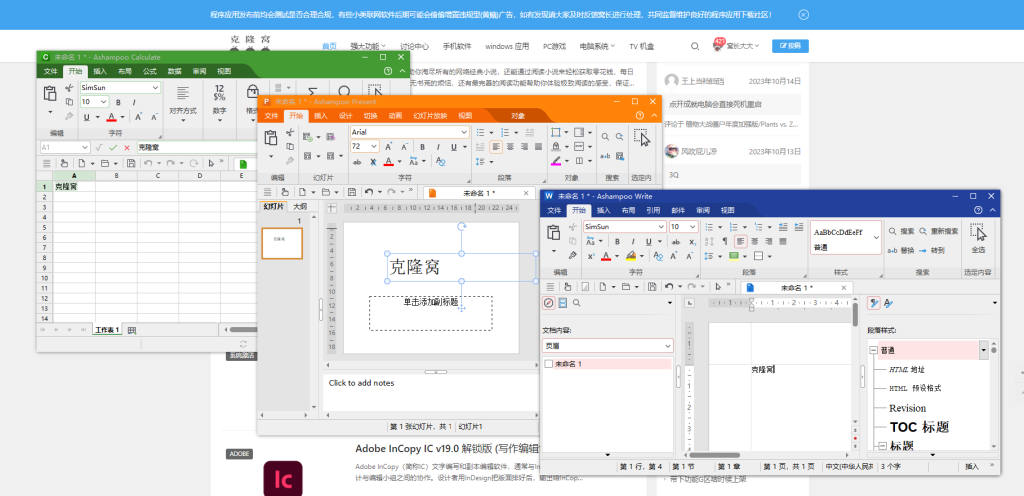Open the 文件 menu in Ashampoo Write
Image resolution: width=1024 pixels, height=496 pixels.
coord(554,210)
